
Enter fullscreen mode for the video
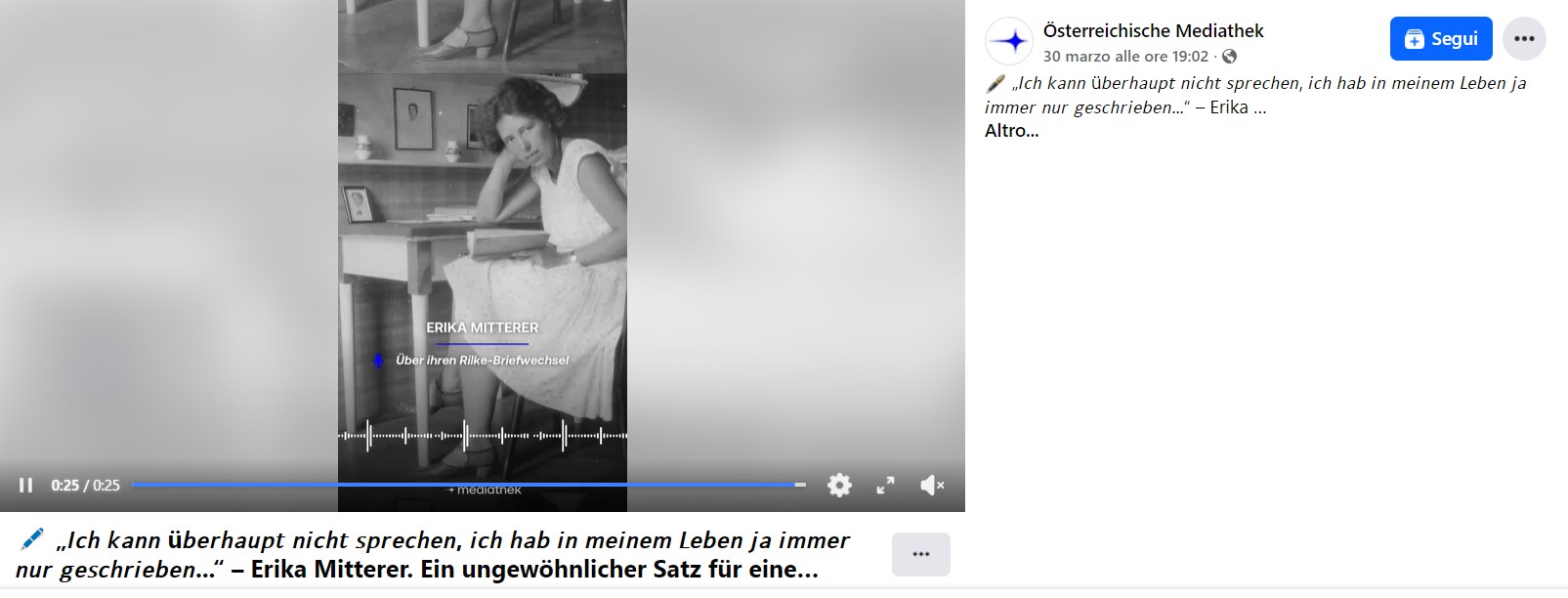pyautogui.click(x=885, y=486)
